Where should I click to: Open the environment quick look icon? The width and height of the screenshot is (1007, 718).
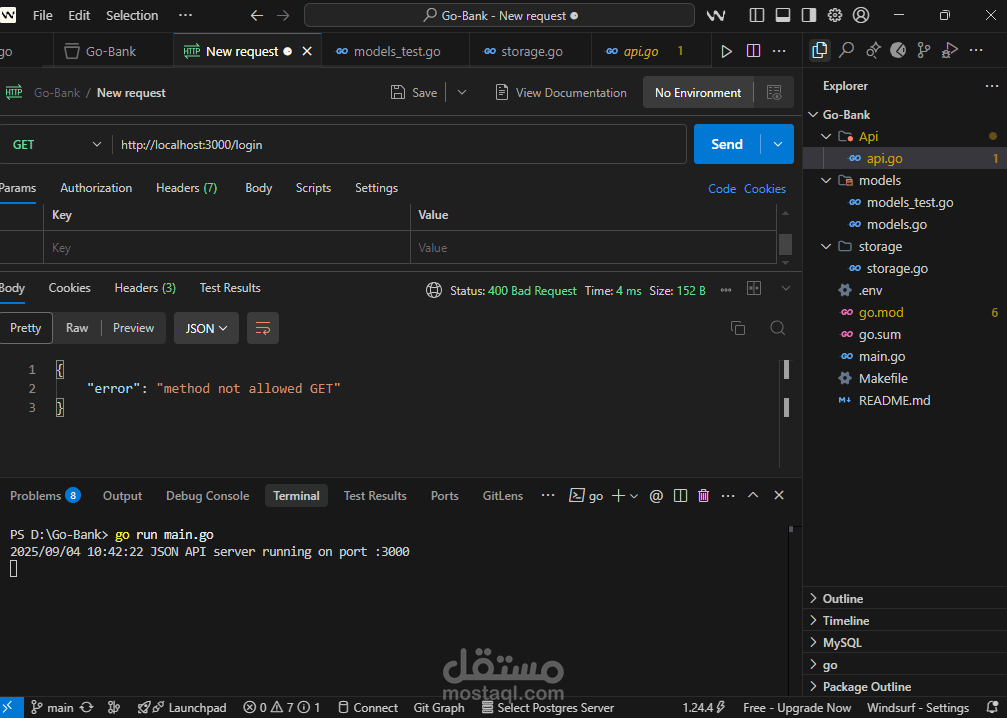pyautogui.click(x=774, y=92)
